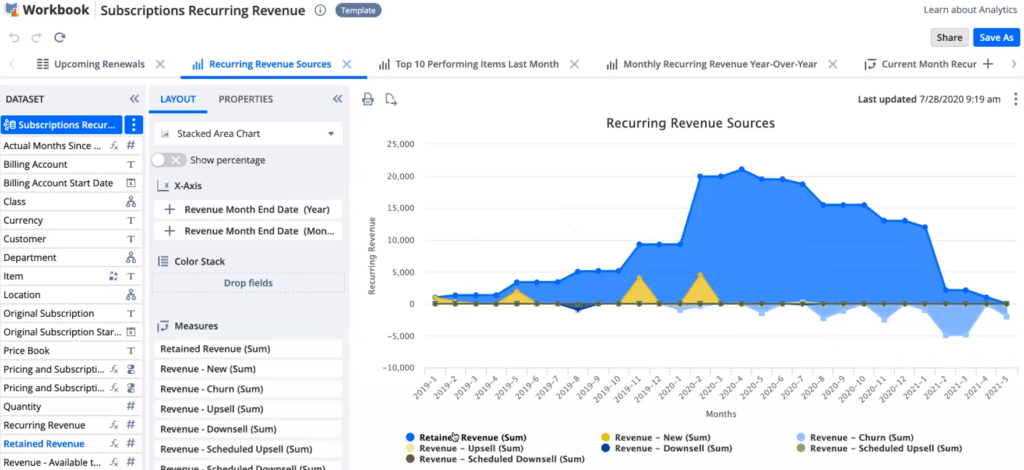The height and width of the screenshot is (470, 1024).
Task: Add a new tab with plus icon
Action: (988, 64)
